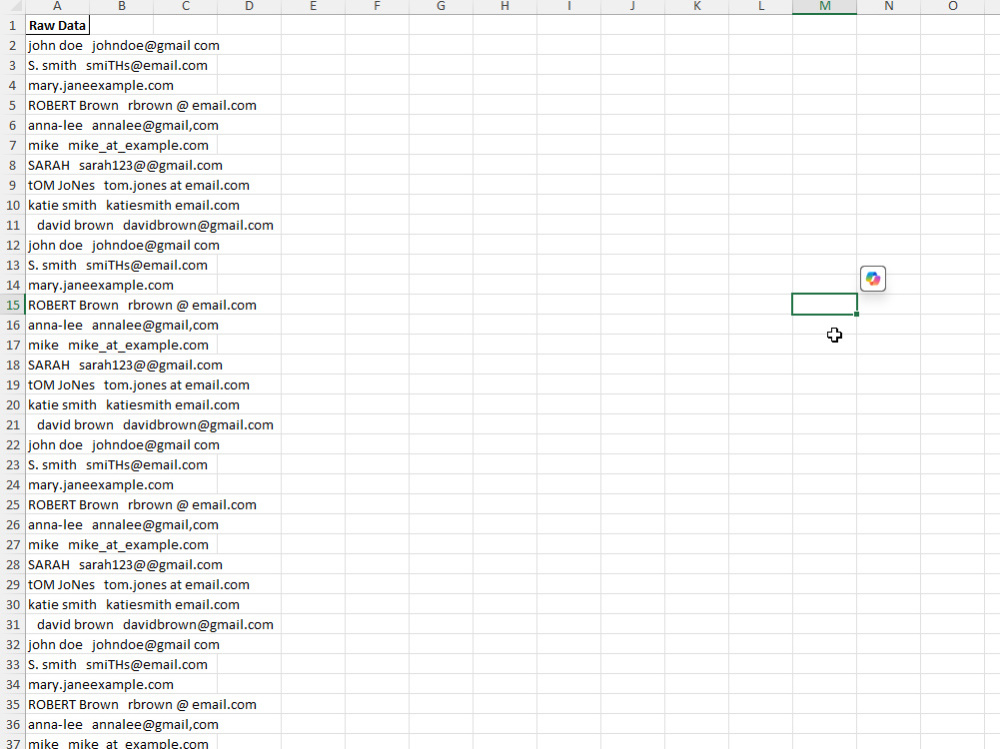Image resolution: width=1000 pixels, height=749 pixels.
Task: Click katie smith entry in row 10
Action: click(x=134, y=205)
